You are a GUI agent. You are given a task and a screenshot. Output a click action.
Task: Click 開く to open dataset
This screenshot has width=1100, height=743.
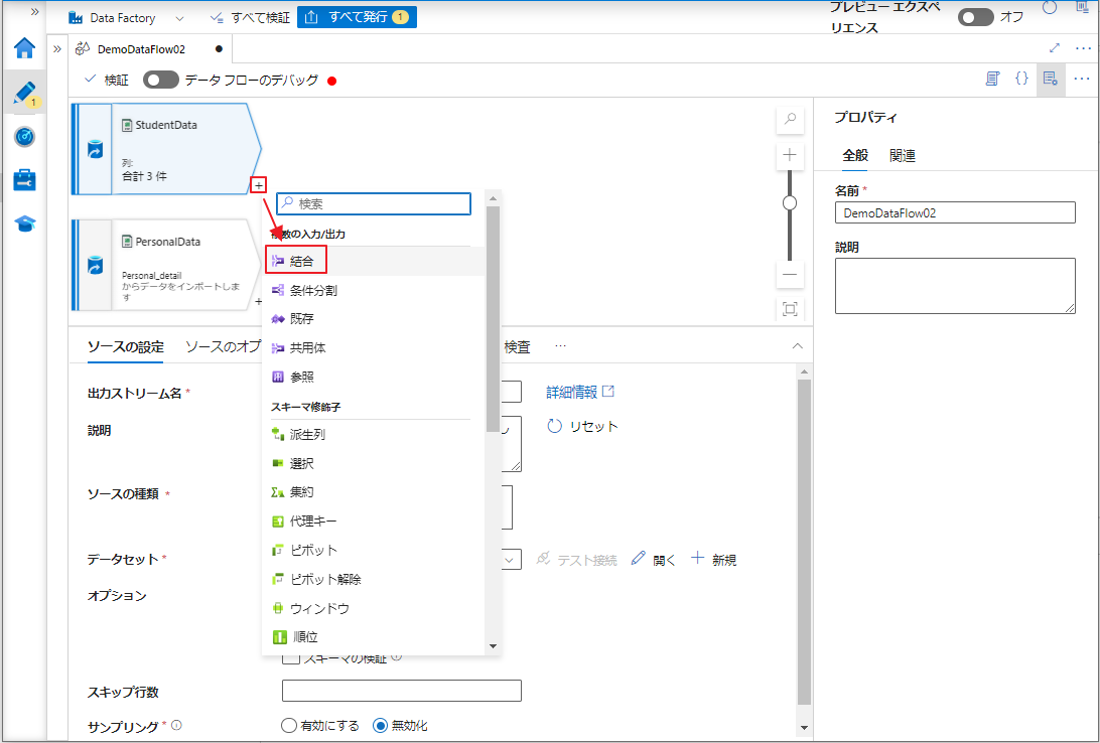pos(653,560)
